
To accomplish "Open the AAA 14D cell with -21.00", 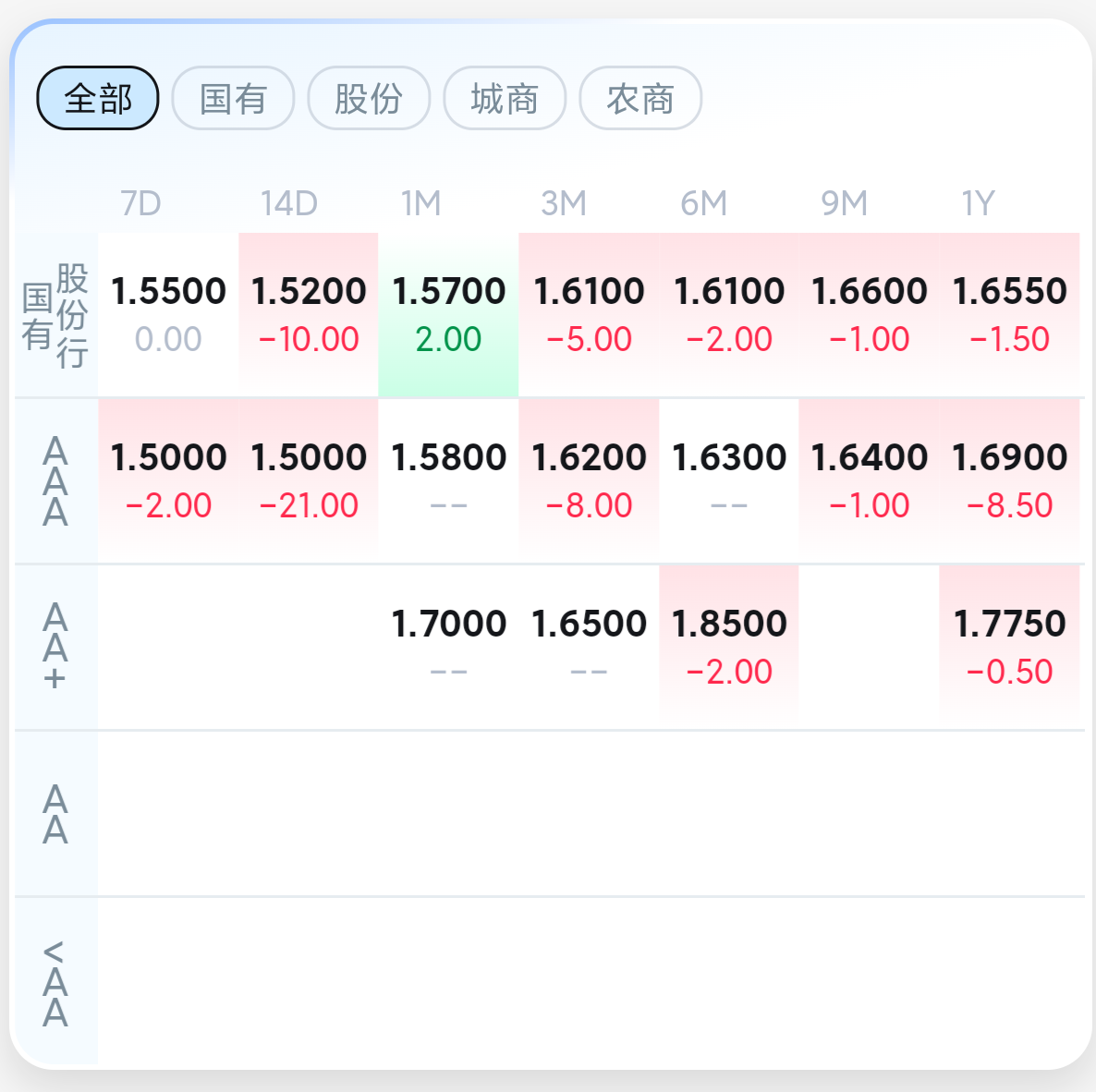I will pos(309,480).
